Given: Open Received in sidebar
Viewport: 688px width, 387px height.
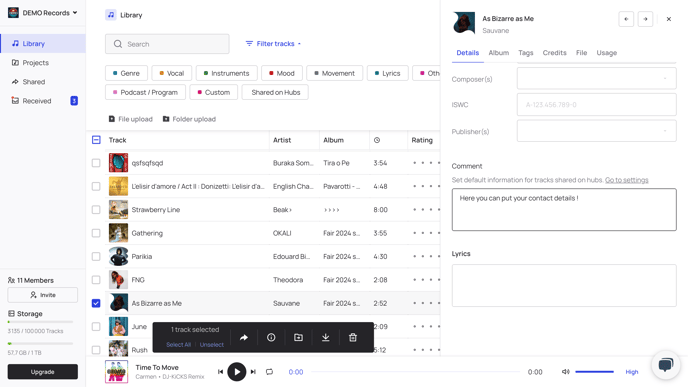Looking at the screenshot, I should click(x=43, y=101).
